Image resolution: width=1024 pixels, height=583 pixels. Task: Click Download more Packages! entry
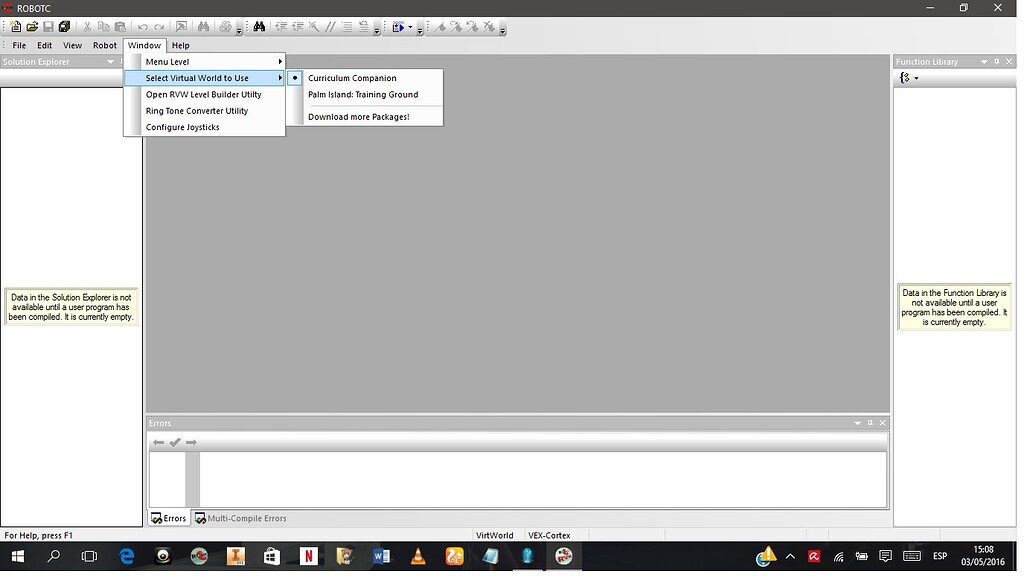click(358, 117)
